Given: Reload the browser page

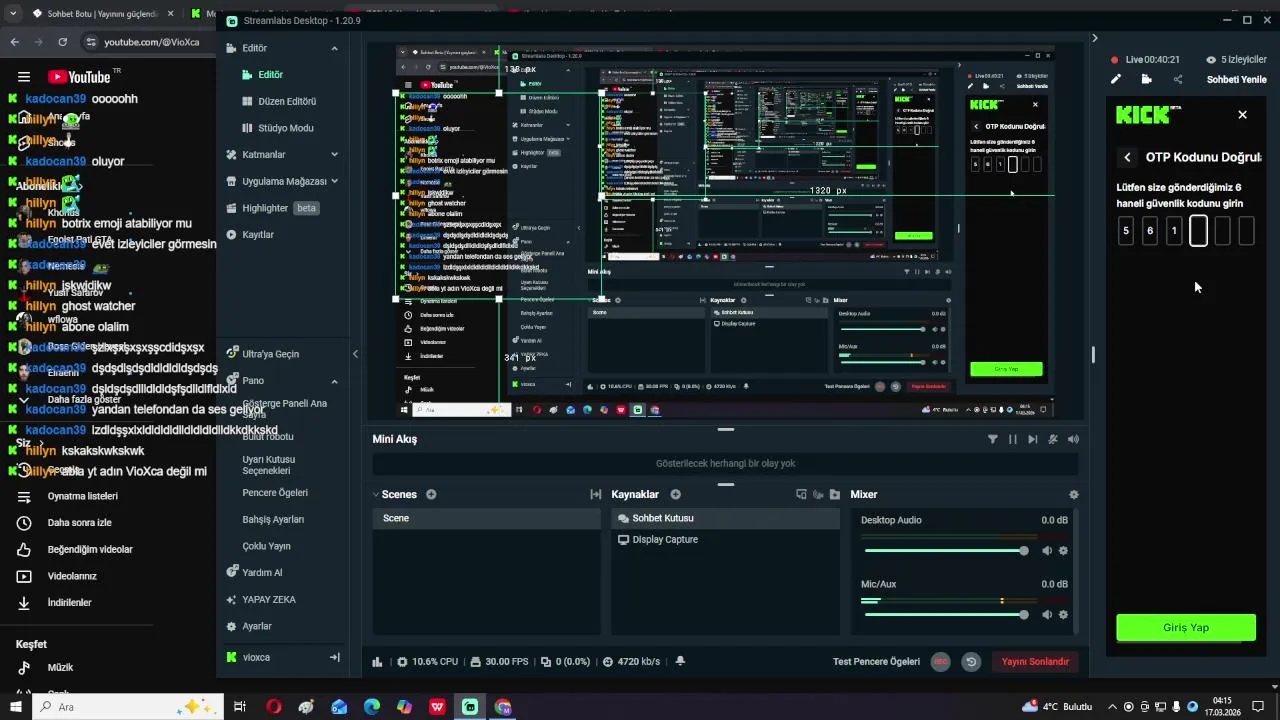Looking at the screenshot, I should click(x=62, y=42).
